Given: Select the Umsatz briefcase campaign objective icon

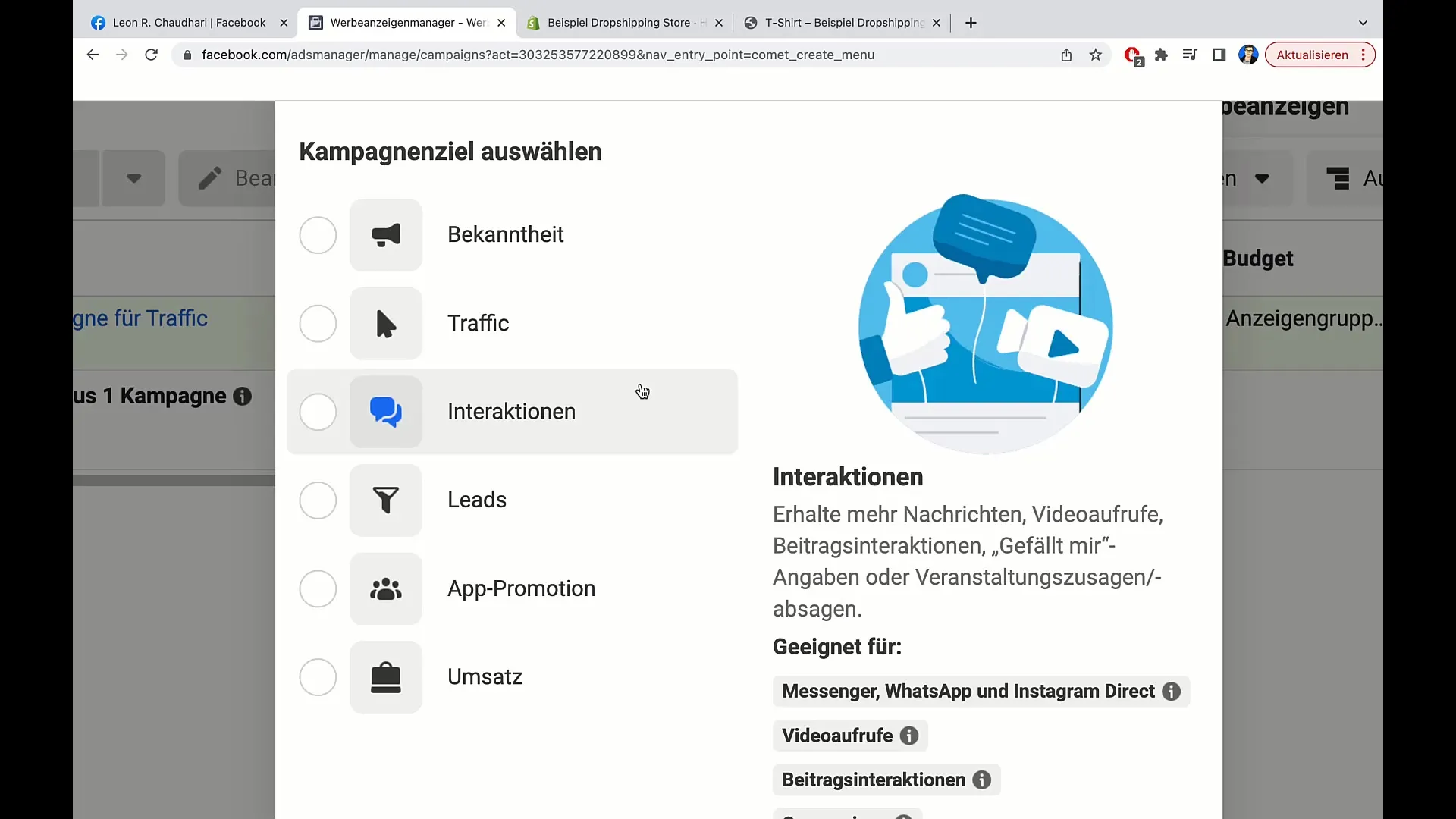Looking at the screenshot, I should pos(385,676).
